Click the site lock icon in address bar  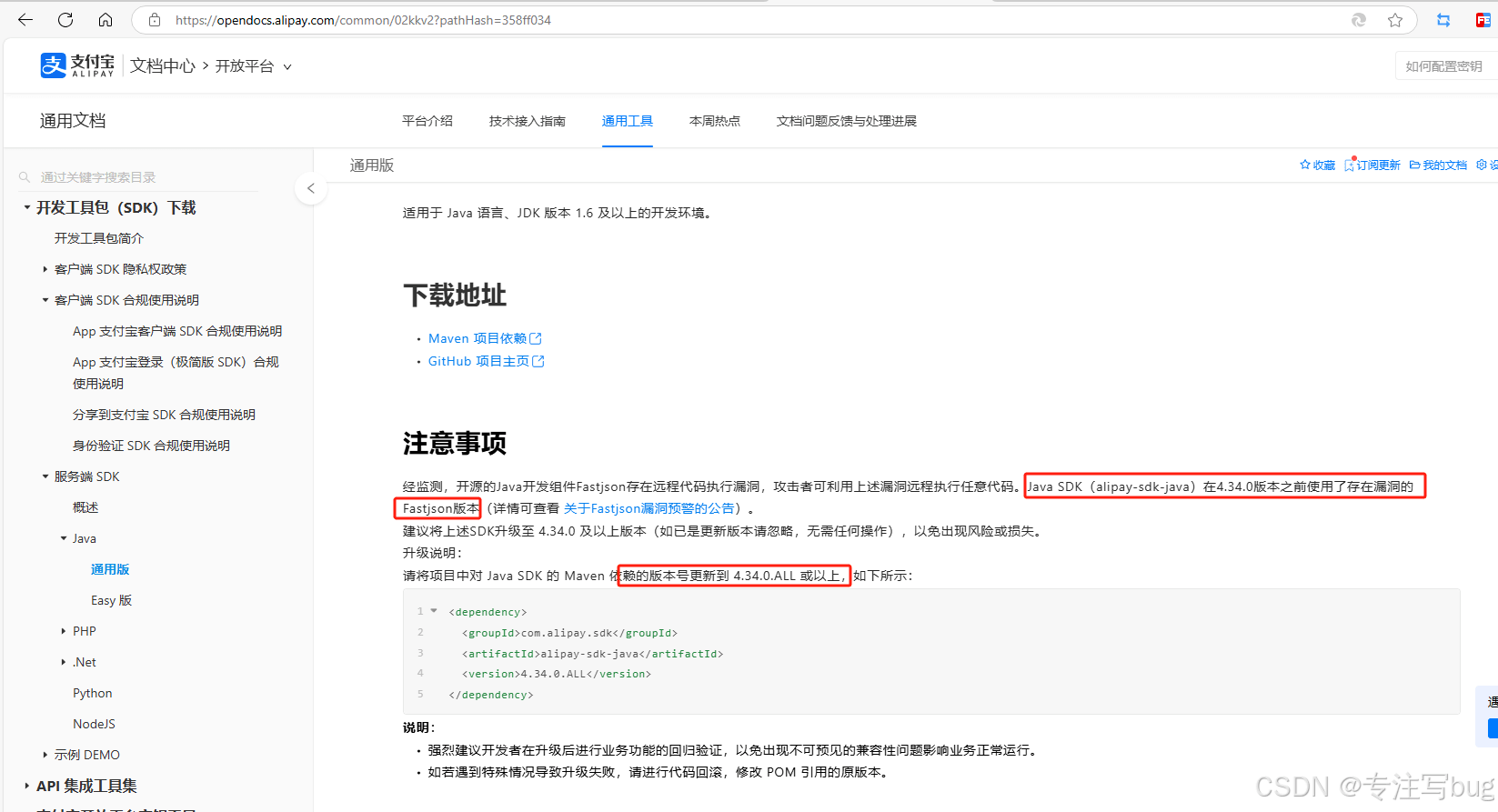155,20
